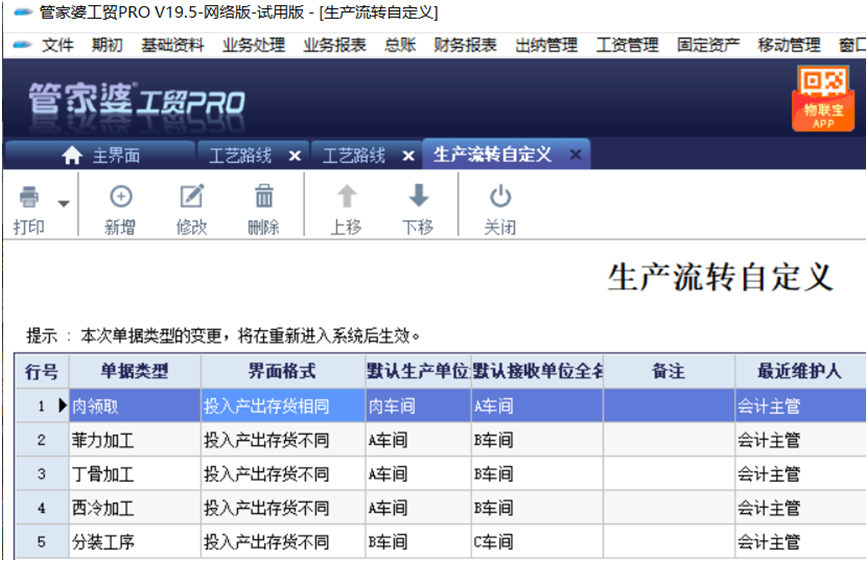Click row number 4 cell
The height and width of the screenshot is (562, 868).
pyautogui.click(x=42, y=508)
